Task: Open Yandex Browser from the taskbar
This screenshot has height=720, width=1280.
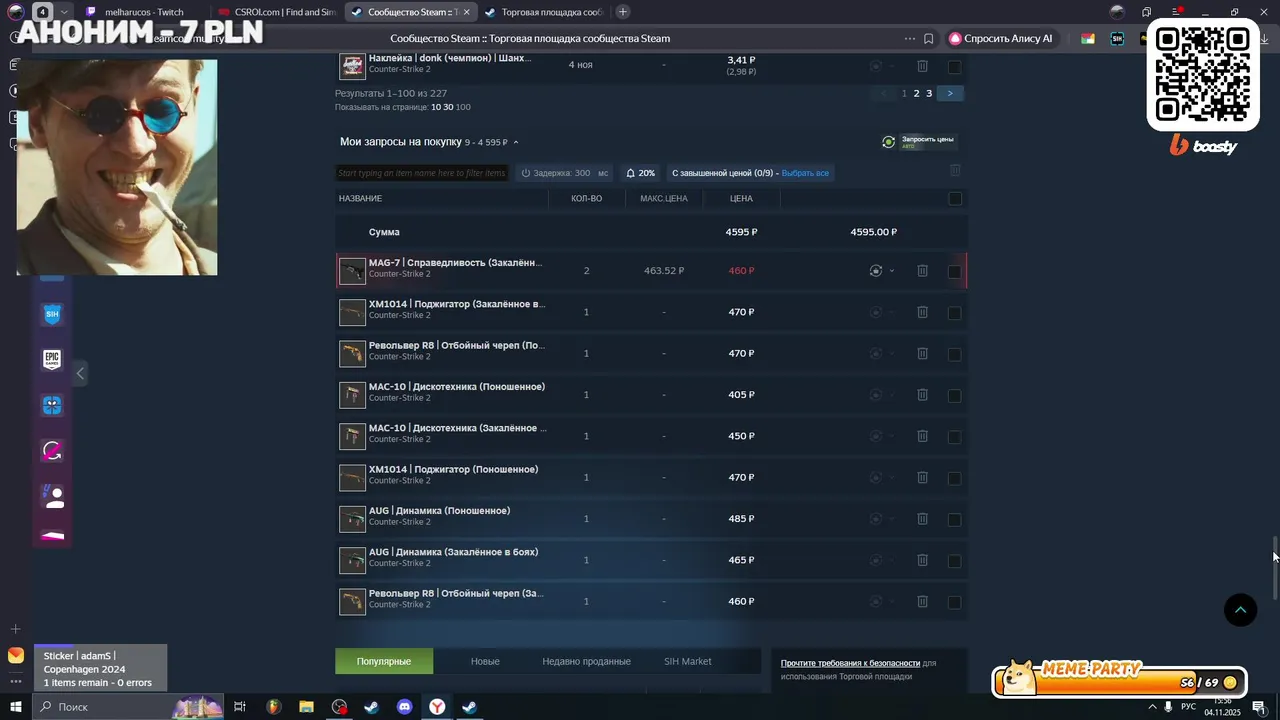Action: click(x=437, y=707)
